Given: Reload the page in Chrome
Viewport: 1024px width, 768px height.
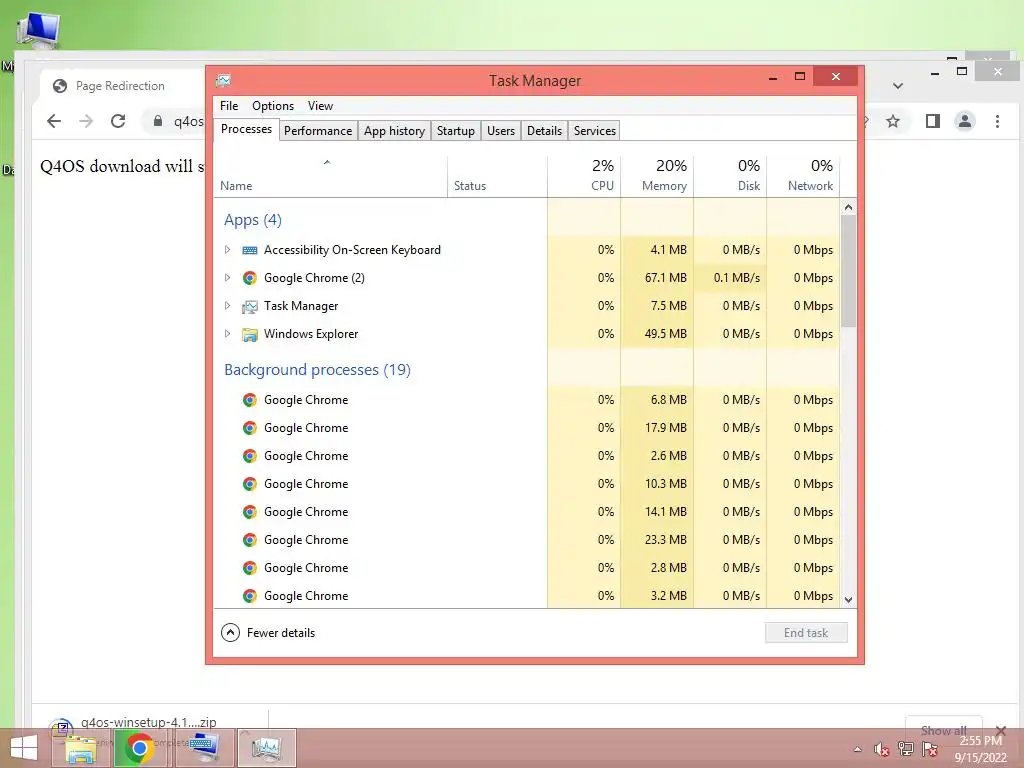Looking at the screenshot, I should (x=118, y=121).
